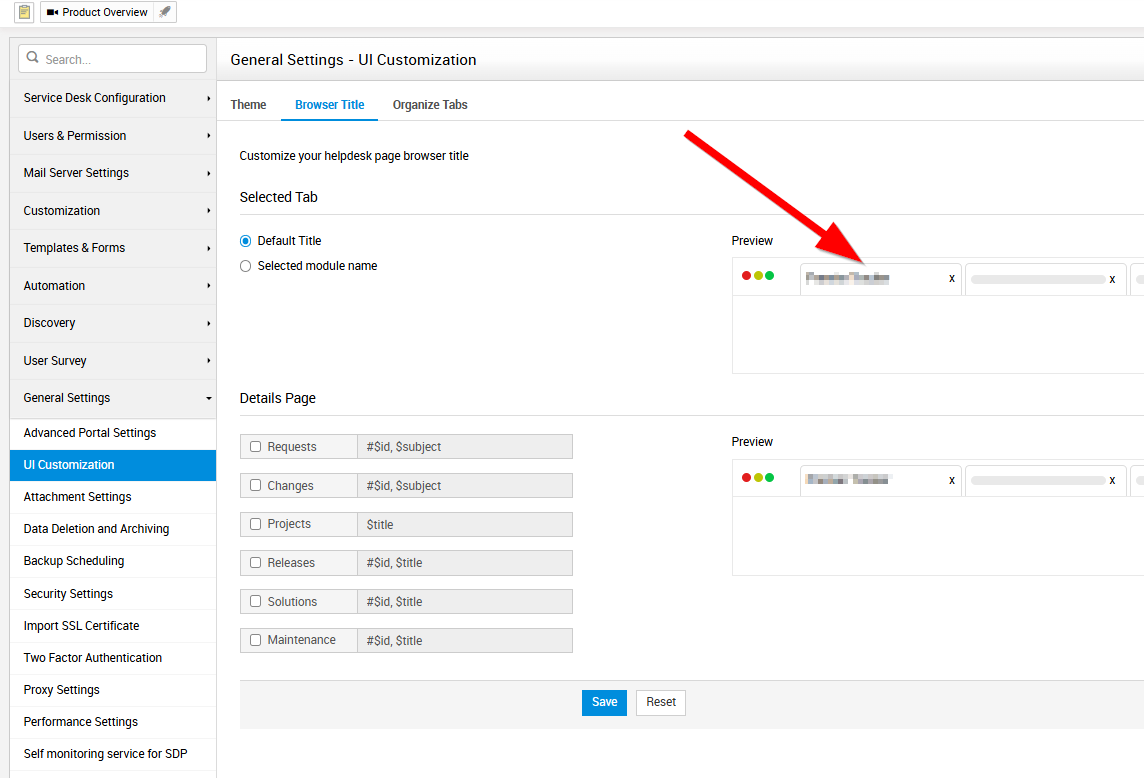Close second tab in Selected Tab preview
Screen dimensions: 1144x778
tap(1112, 280)
